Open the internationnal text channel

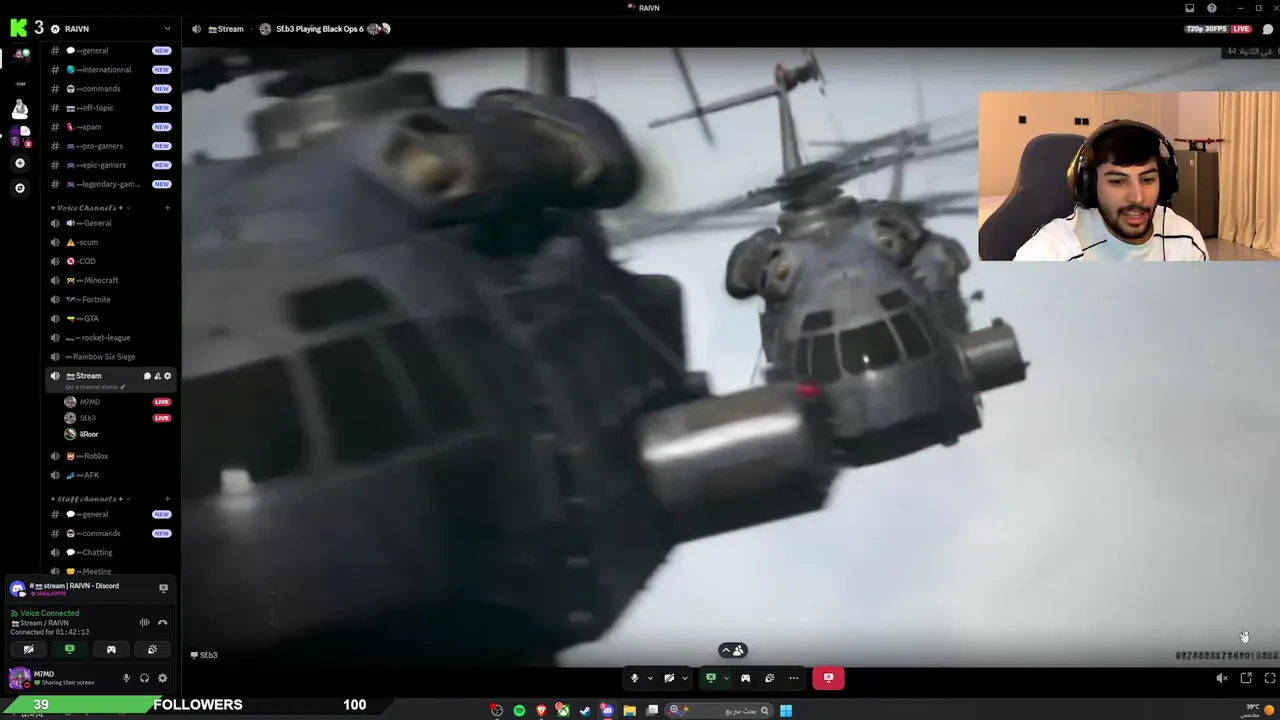pos(110,70)
